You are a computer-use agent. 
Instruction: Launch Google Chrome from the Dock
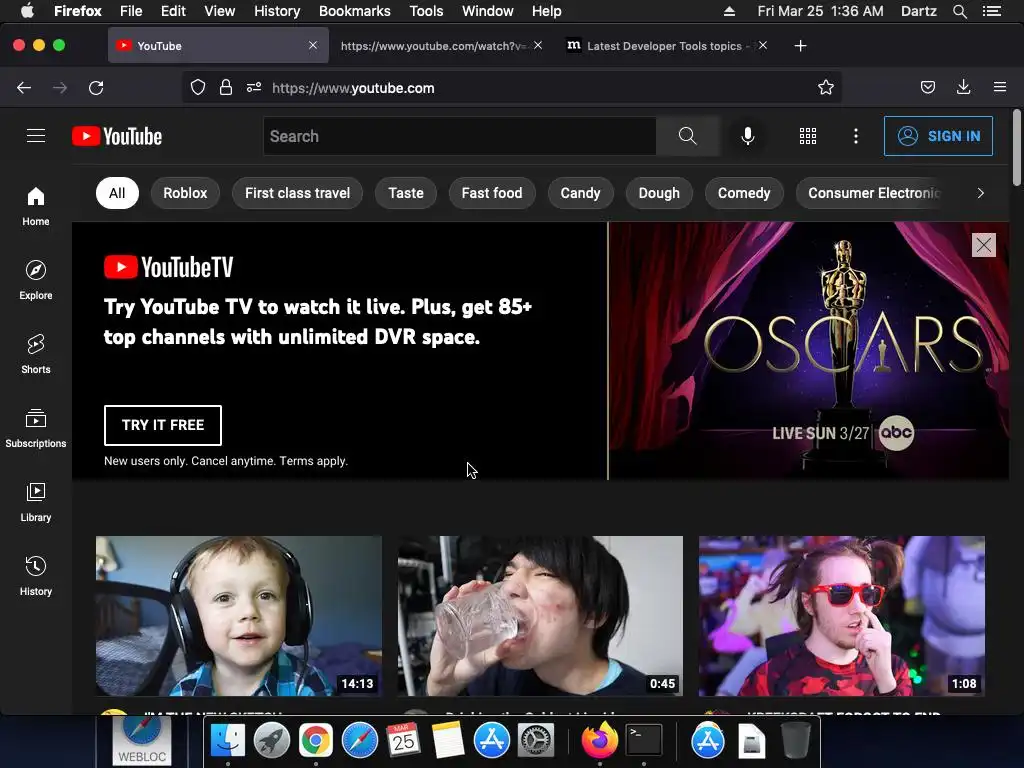[315, 741]
